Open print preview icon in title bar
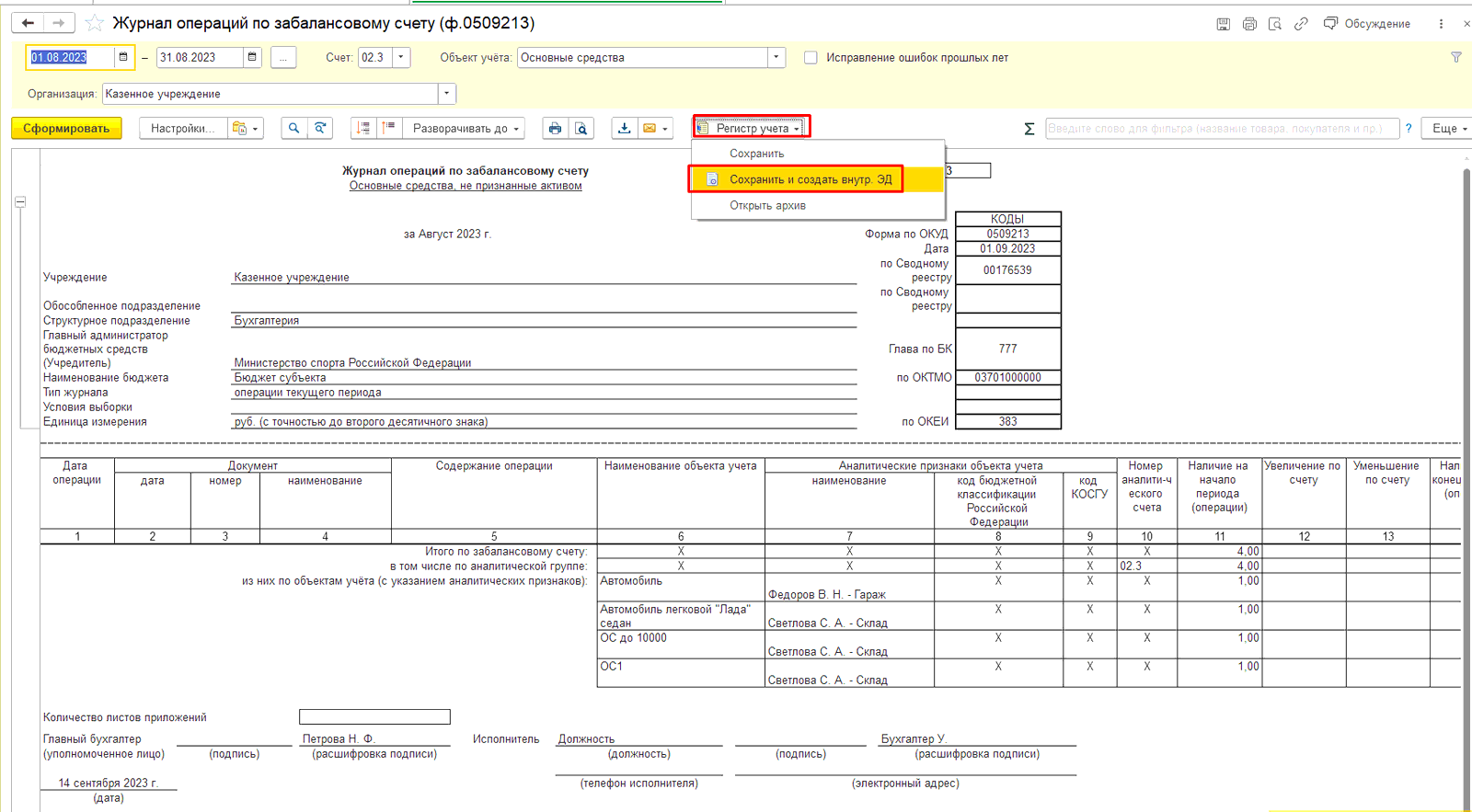Screen dimensions: 1472x812 click(1274, 24)
